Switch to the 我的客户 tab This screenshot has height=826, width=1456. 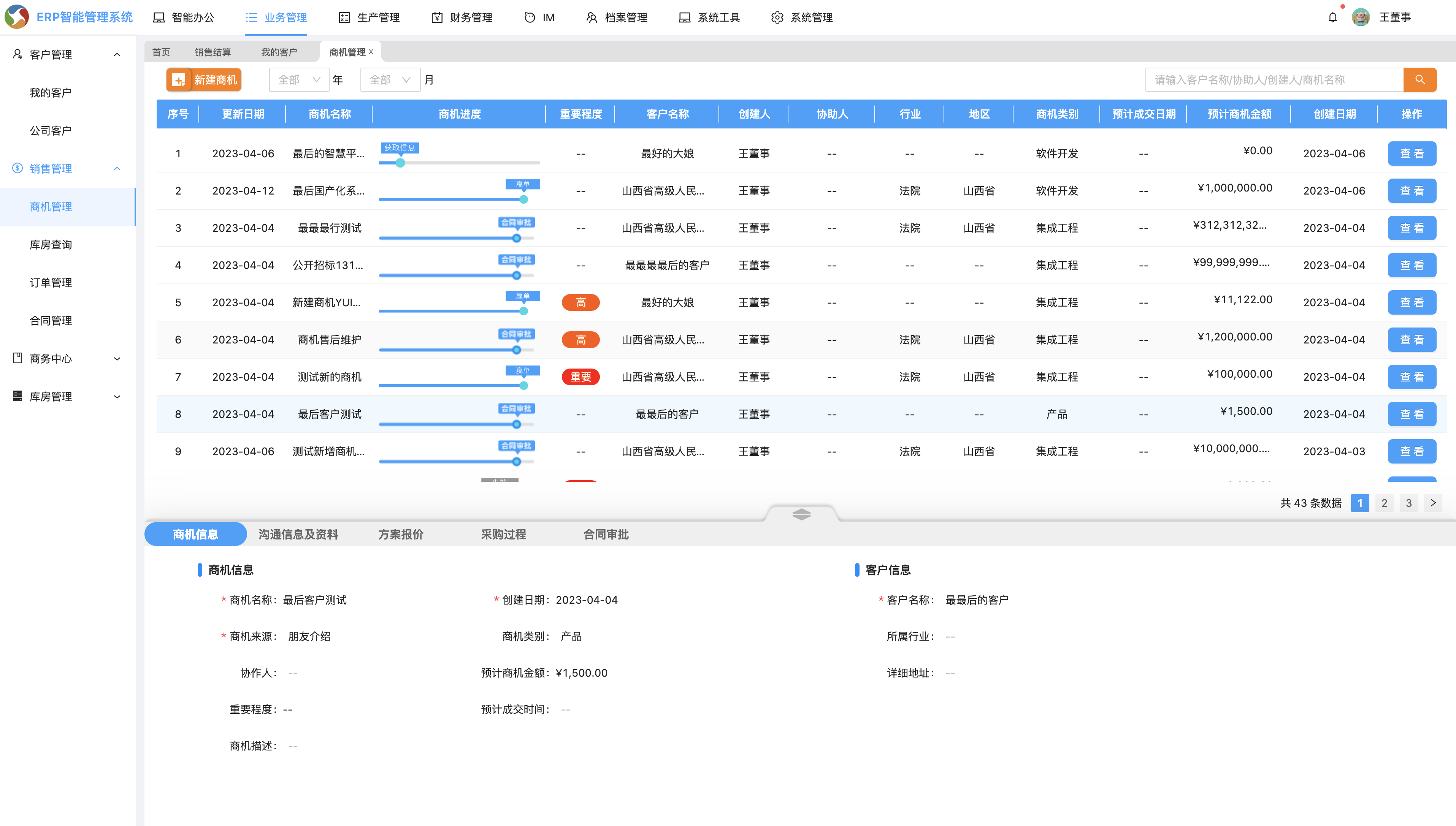[x=279, y=52]
